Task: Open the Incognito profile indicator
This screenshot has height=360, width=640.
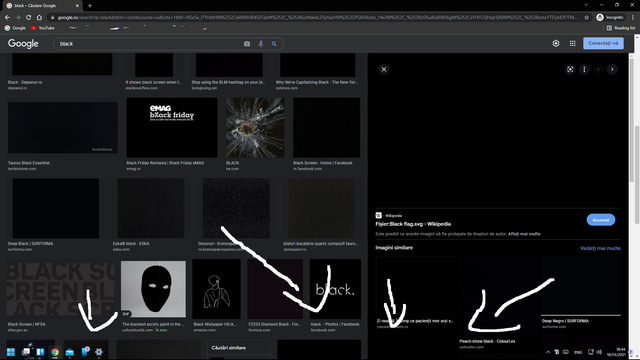Action: coord(610,18)
